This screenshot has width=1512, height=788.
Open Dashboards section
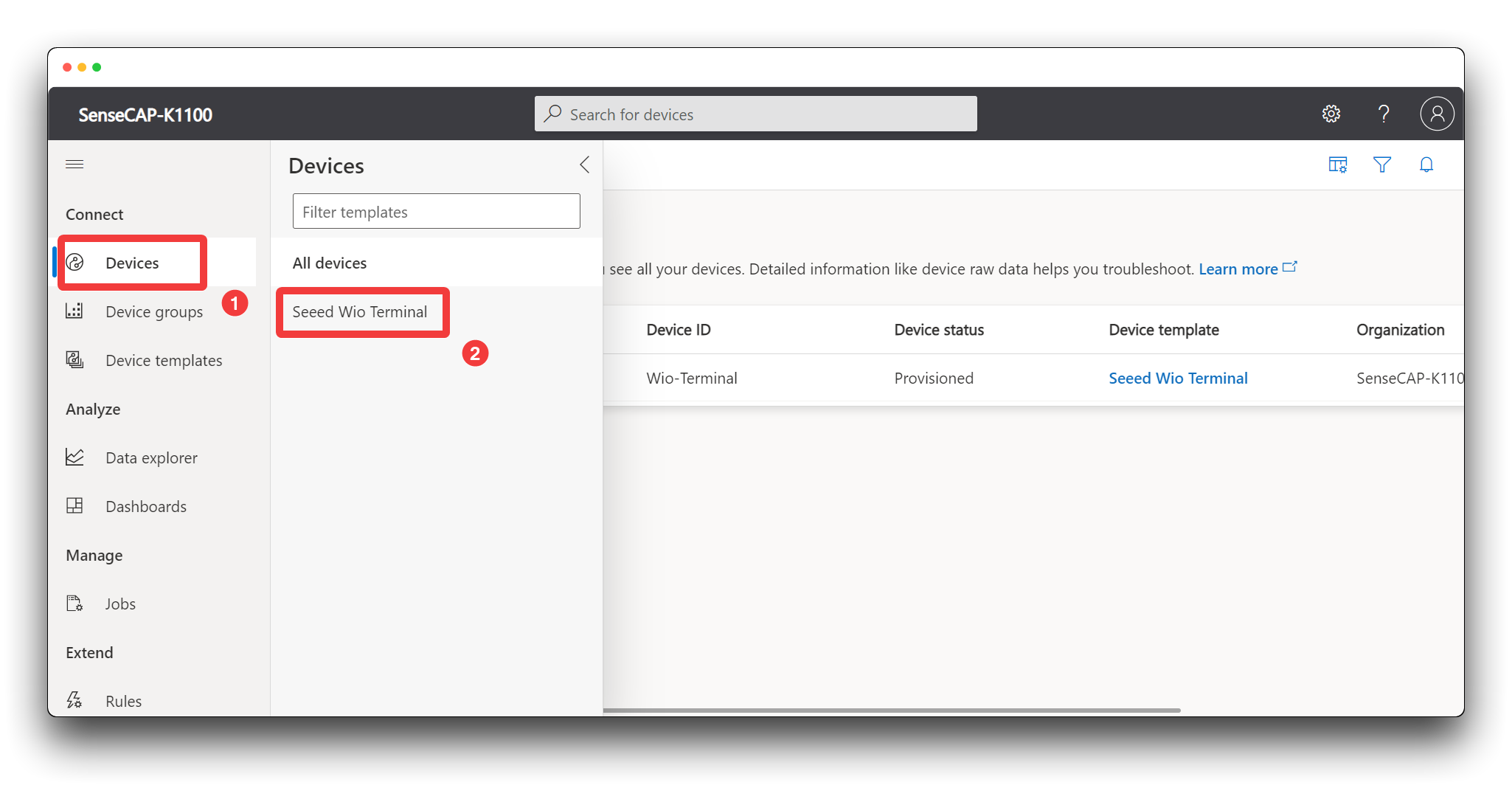click(x=146, y=506)
